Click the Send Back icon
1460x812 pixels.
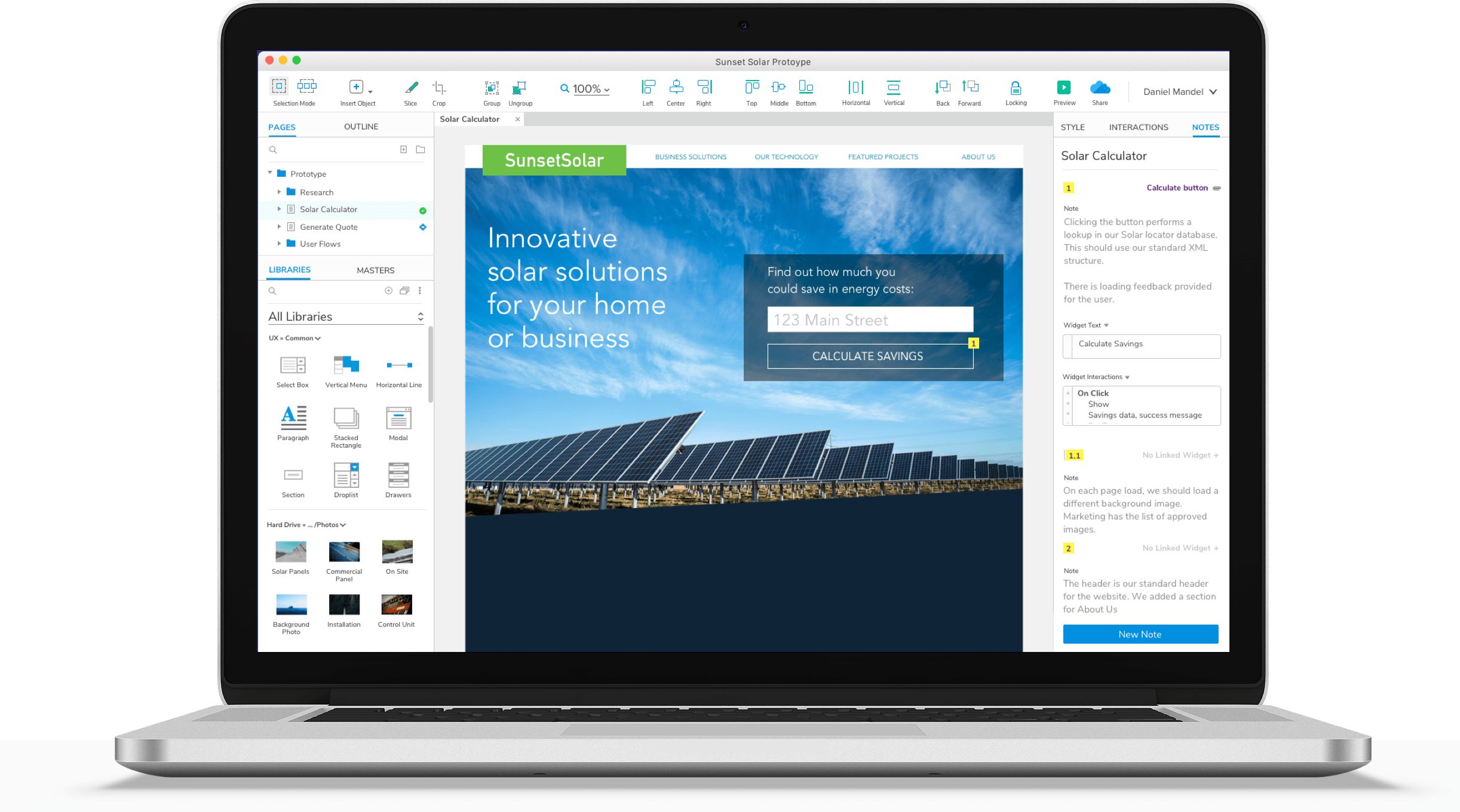[x=942, y=87]
